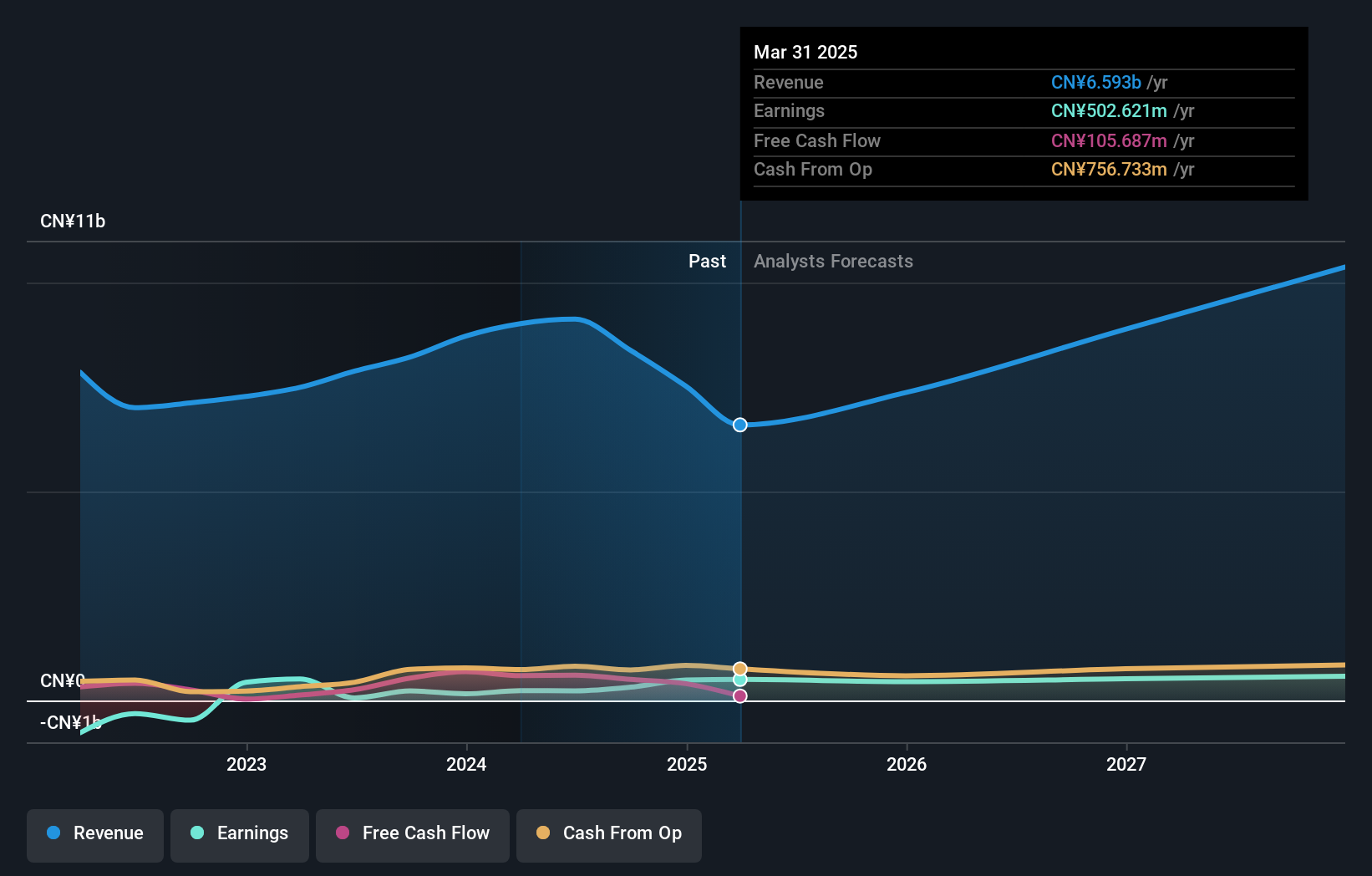Toggle the Earnings legend button

point(240,835)
